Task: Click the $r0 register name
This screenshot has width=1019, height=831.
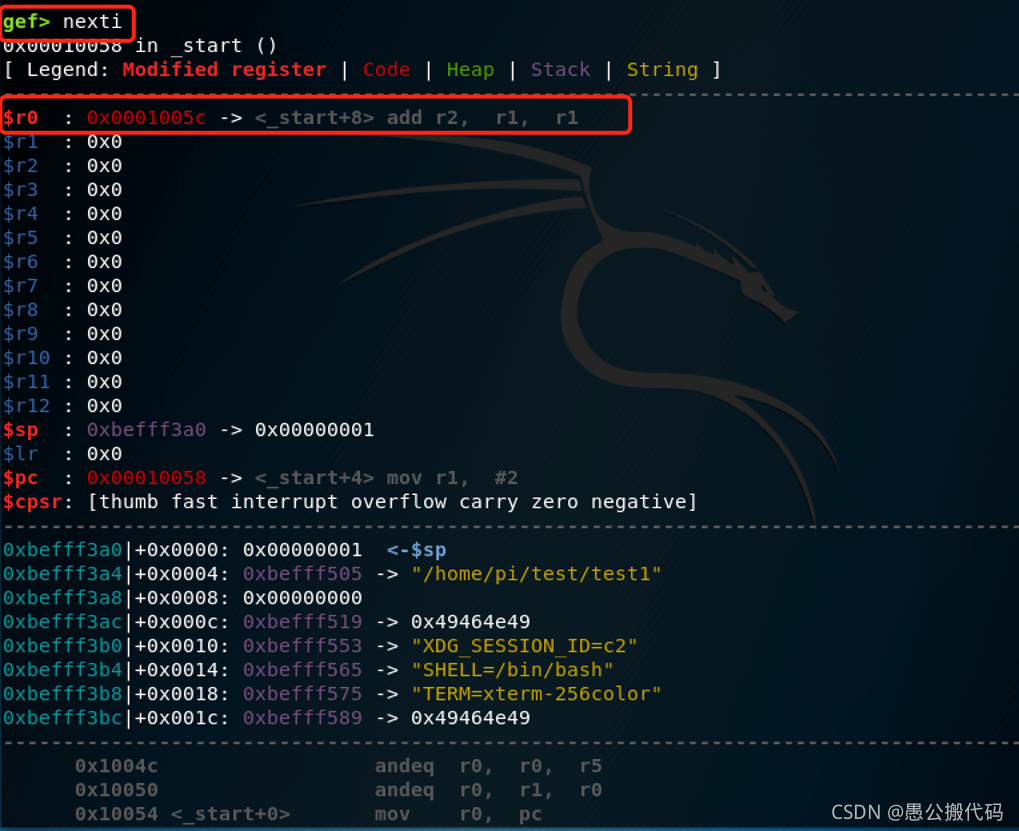Action: click(21, 118)
